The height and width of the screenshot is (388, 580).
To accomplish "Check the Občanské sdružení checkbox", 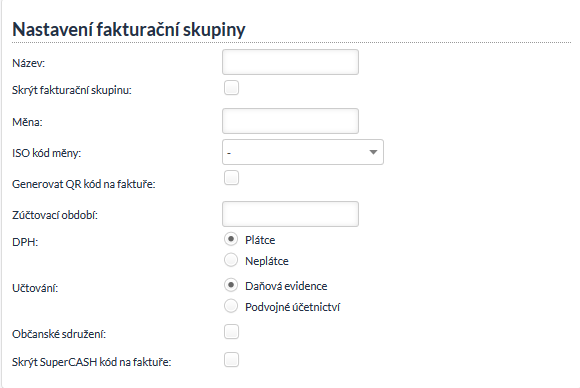I will coord(231,332).
